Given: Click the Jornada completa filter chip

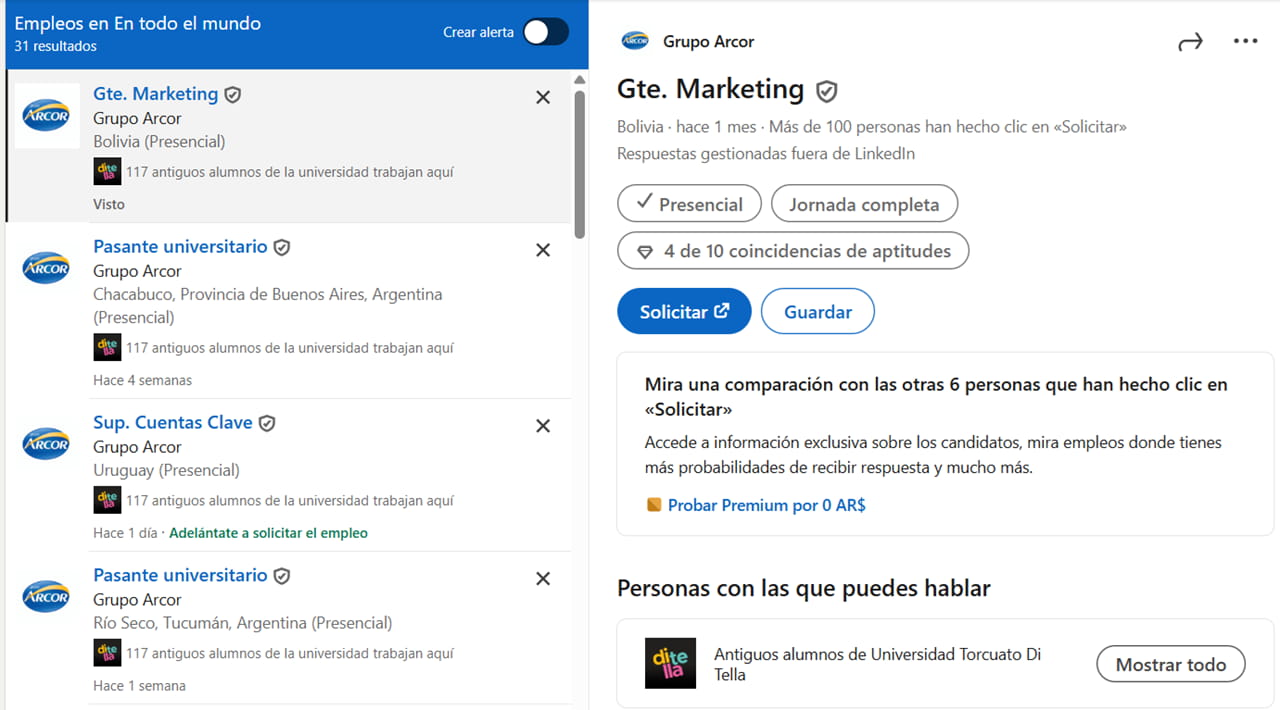Looking at the screenshot, I should coord(864,203).
